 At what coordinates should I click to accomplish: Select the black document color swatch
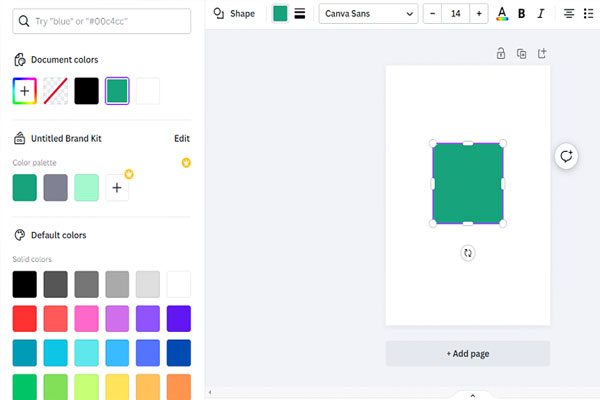point(87,91)
